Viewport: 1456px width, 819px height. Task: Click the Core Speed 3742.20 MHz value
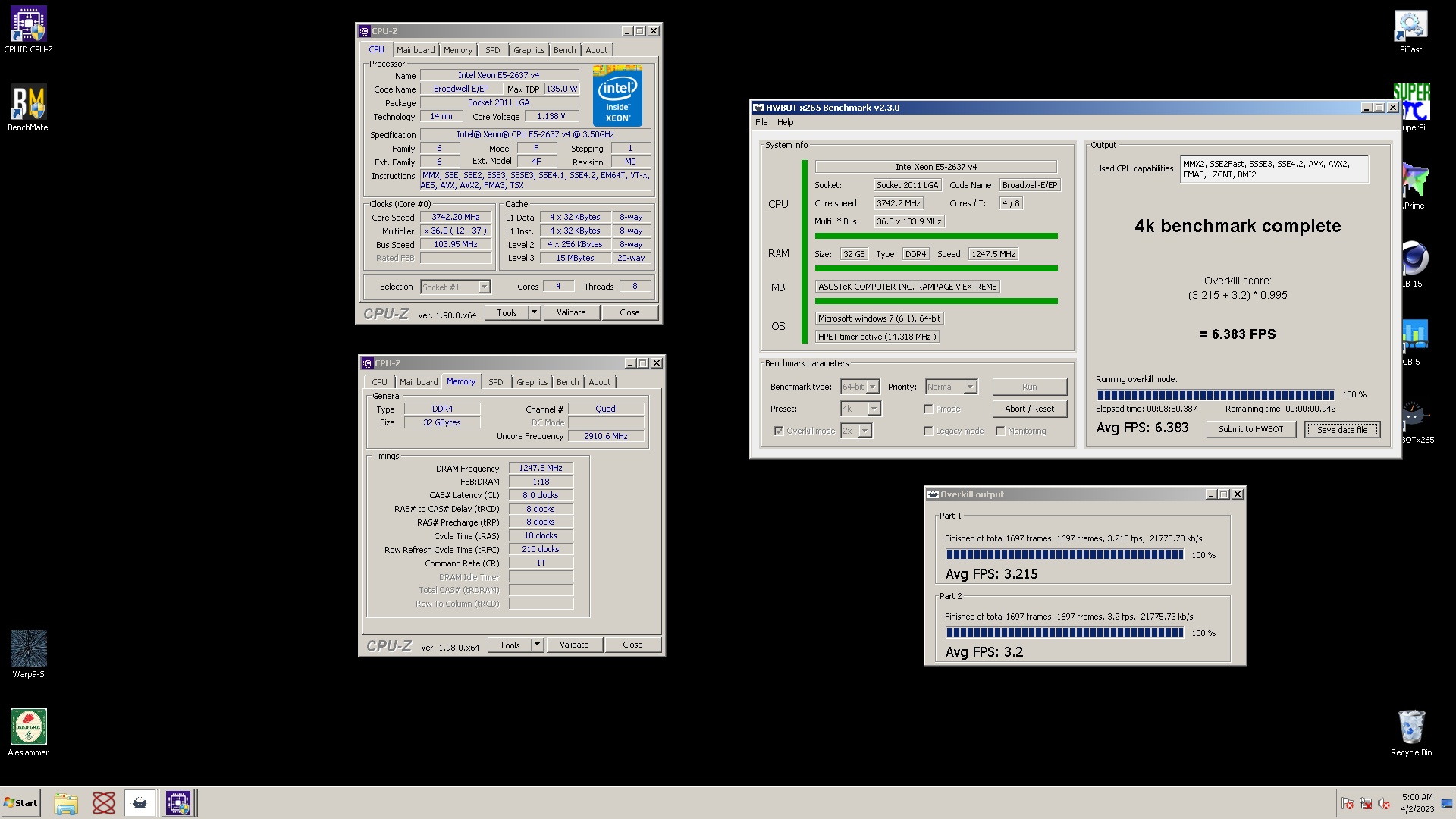[x=456, y=217]
